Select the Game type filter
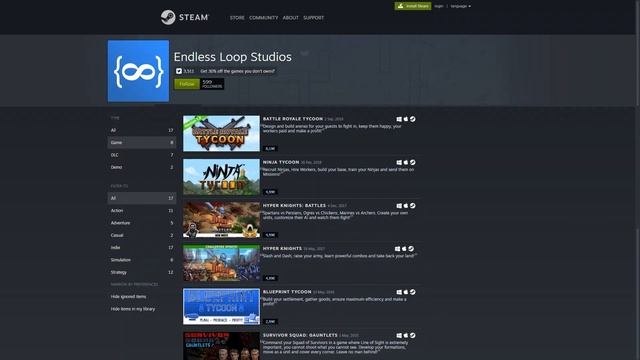The height and width of the screenshot is (360, 640). coord(142,142)
